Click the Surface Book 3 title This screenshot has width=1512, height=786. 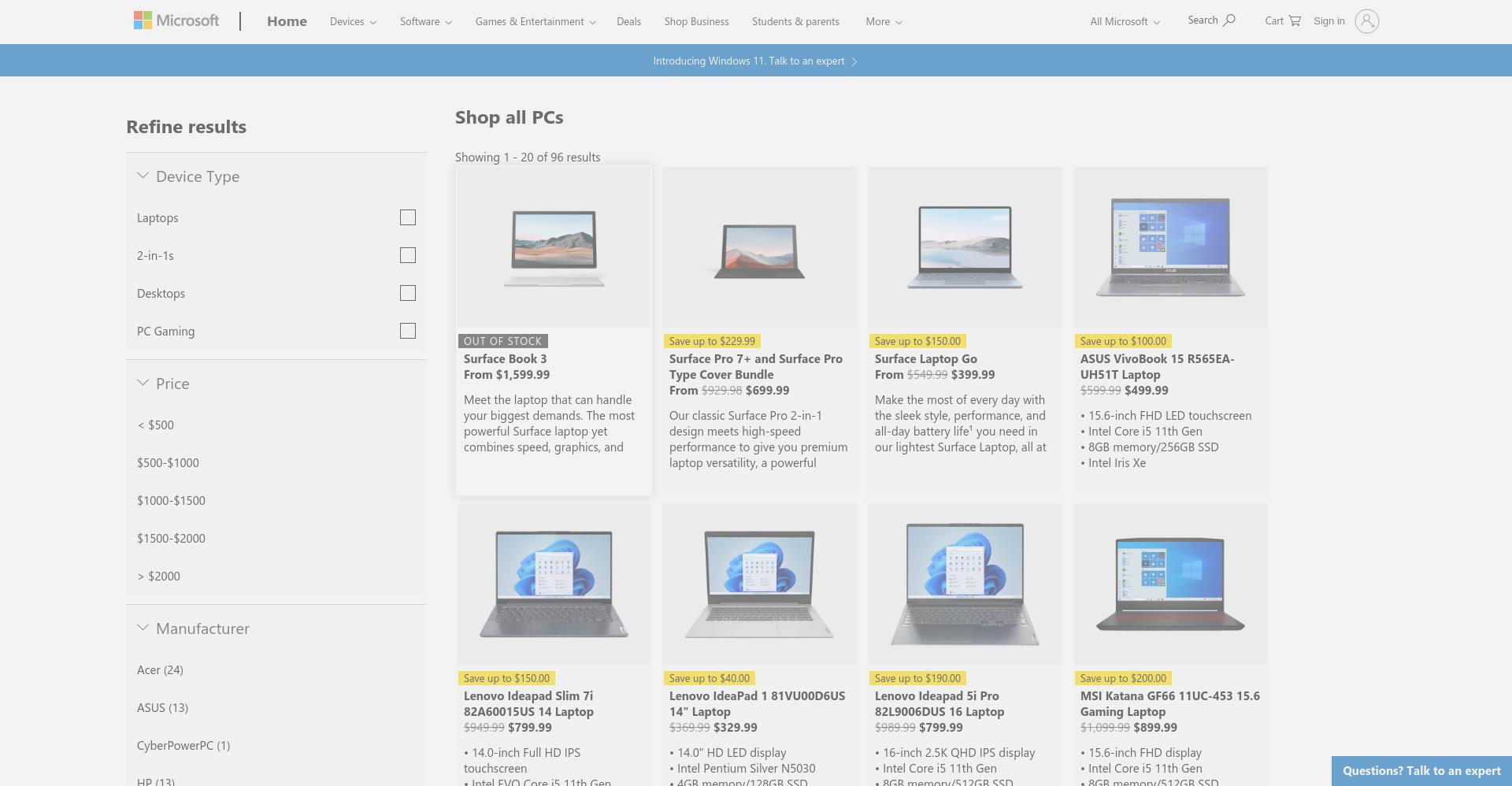click(x=505, y=359)
